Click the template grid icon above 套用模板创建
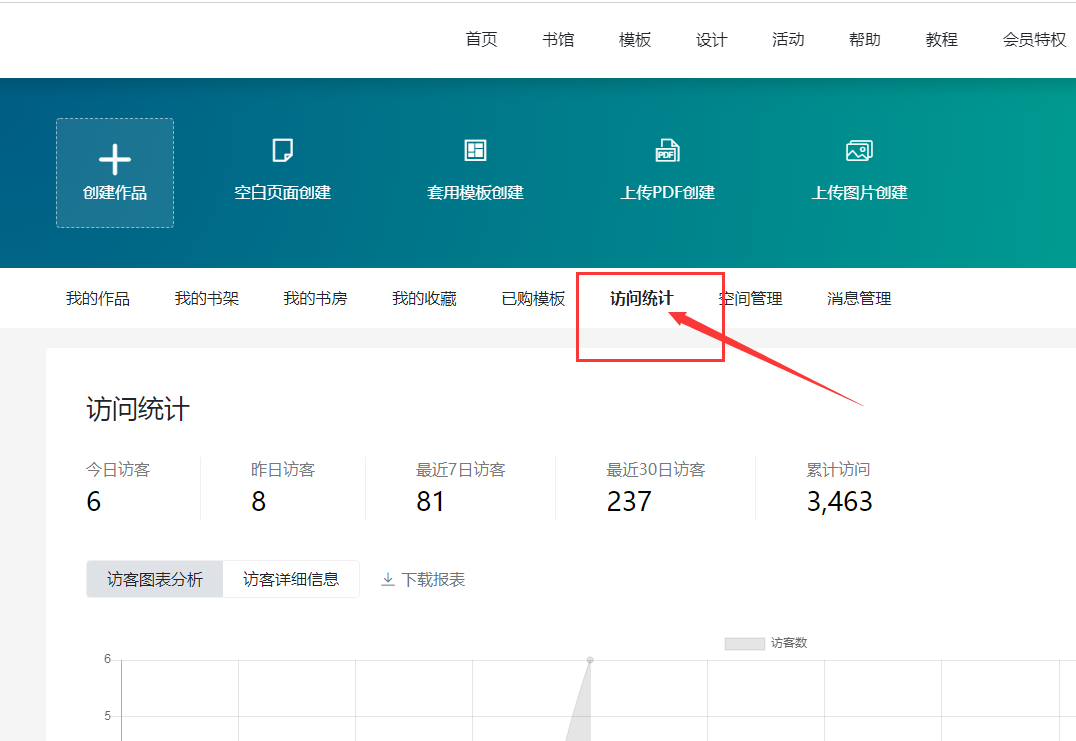The height and width of the screenshot is (741, 1076). coord(475,150)
